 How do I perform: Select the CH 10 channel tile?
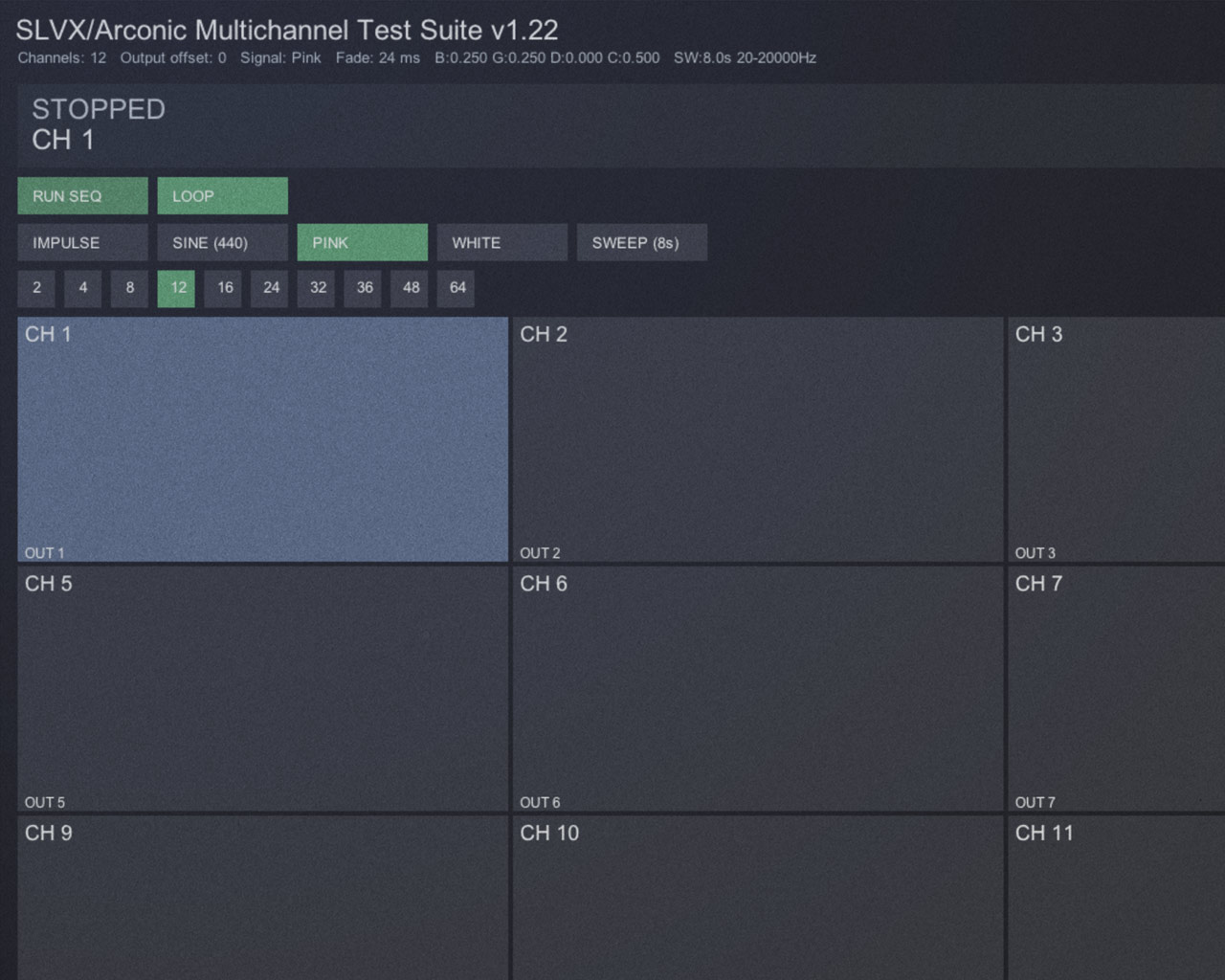pos(757,900)
